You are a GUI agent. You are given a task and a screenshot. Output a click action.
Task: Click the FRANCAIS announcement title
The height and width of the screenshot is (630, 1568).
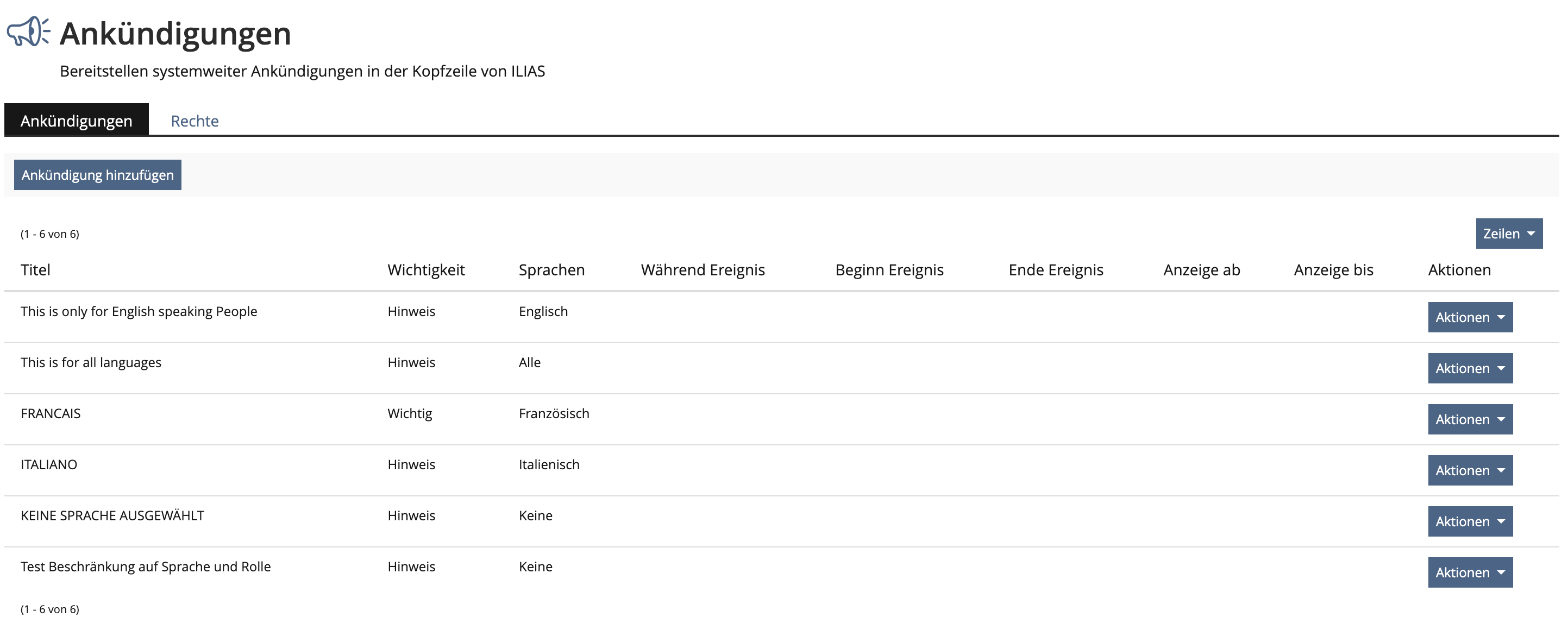coord(51,413)
